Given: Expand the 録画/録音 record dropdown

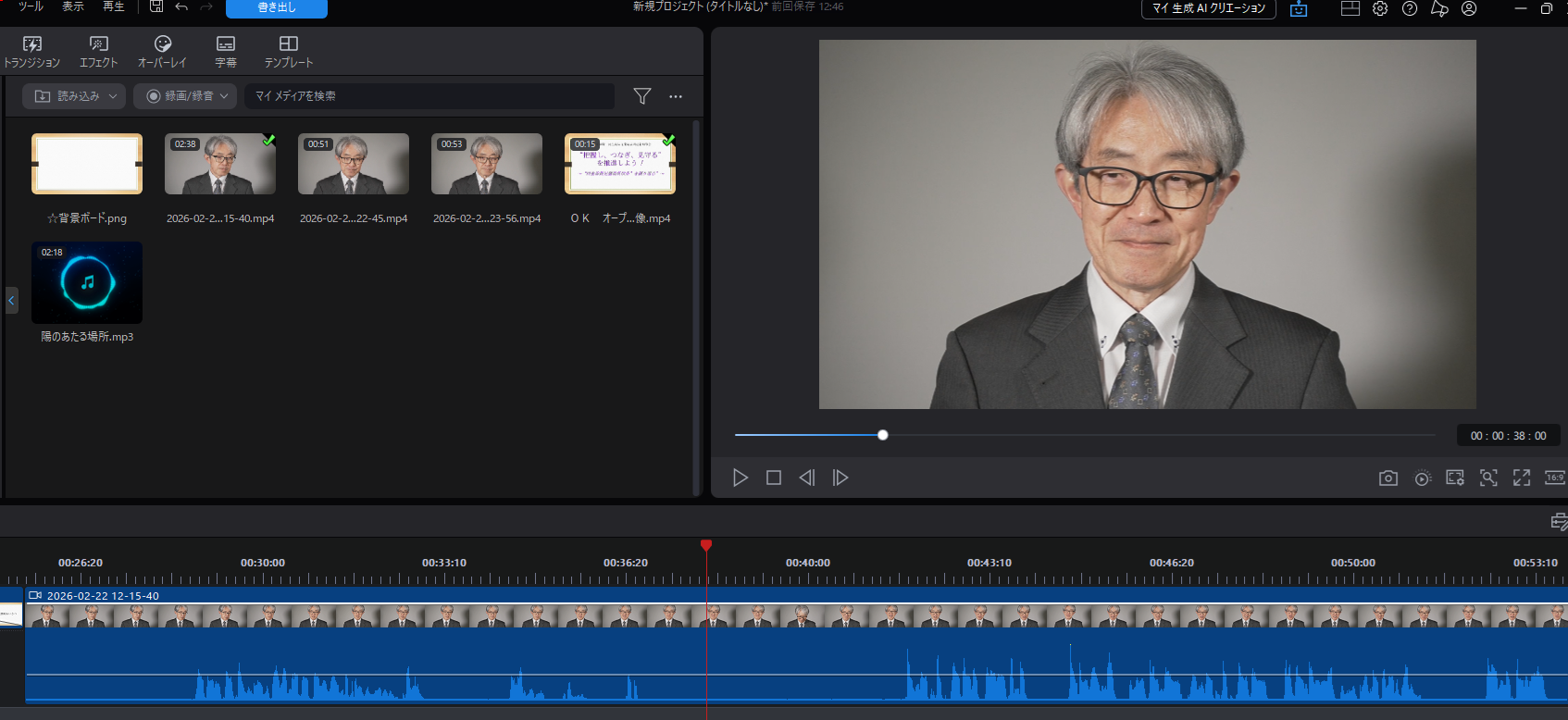Looking at the screenshot, I should 185,96.
